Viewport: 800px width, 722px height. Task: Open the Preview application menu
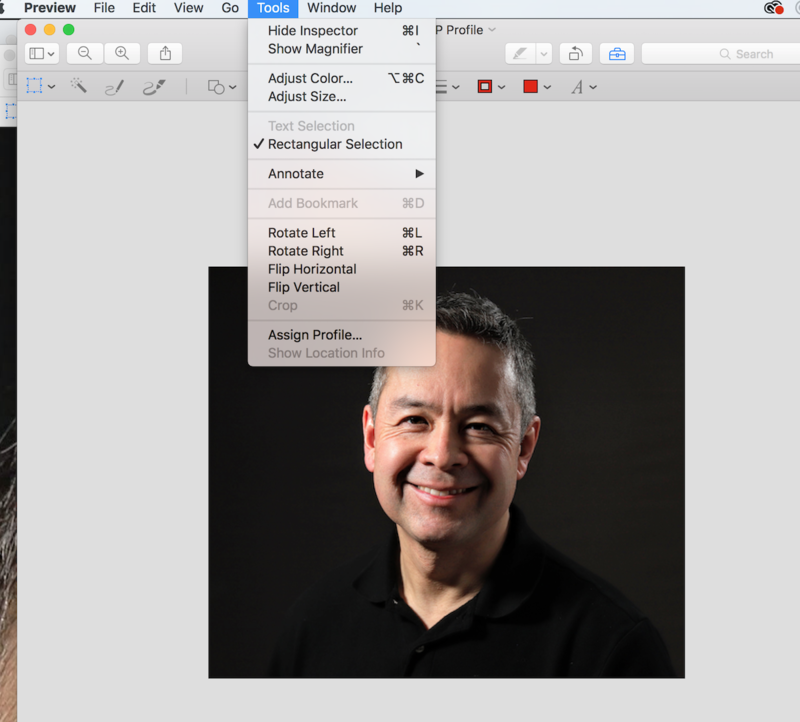[50, 8]
